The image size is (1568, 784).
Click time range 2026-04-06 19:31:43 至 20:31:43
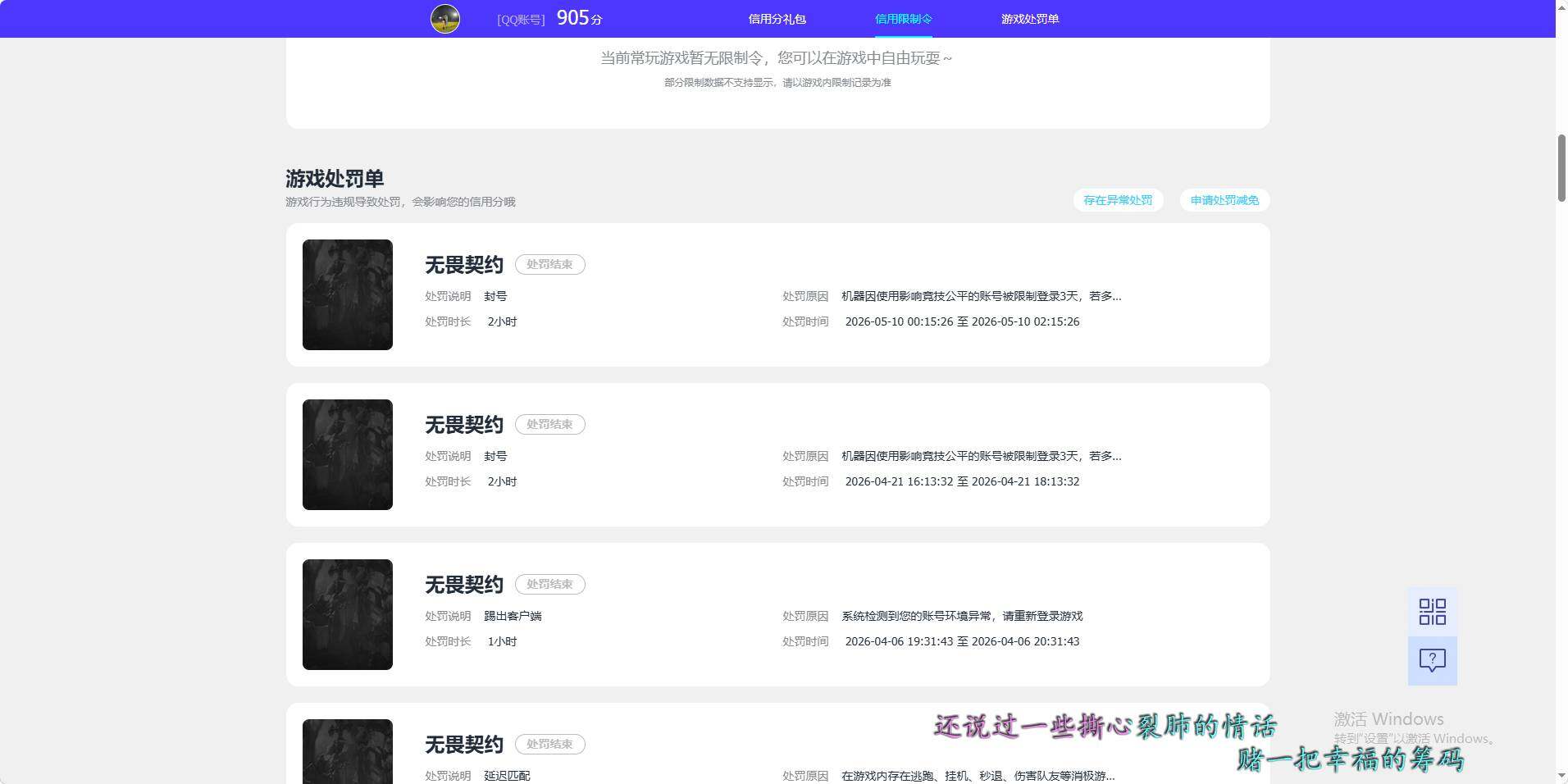click(962, 641)
